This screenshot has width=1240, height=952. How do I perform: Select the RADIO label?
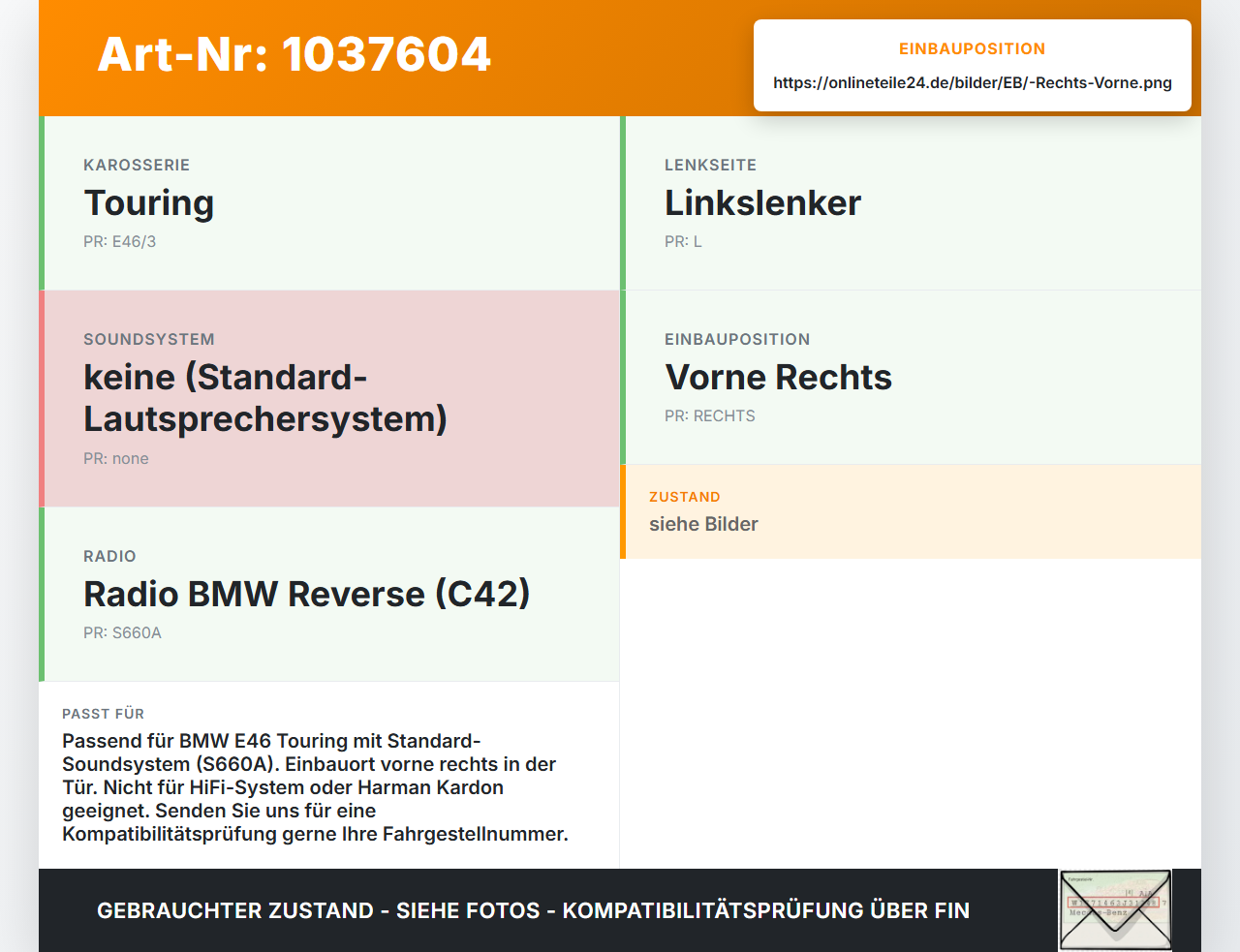[x=109, y=556]
